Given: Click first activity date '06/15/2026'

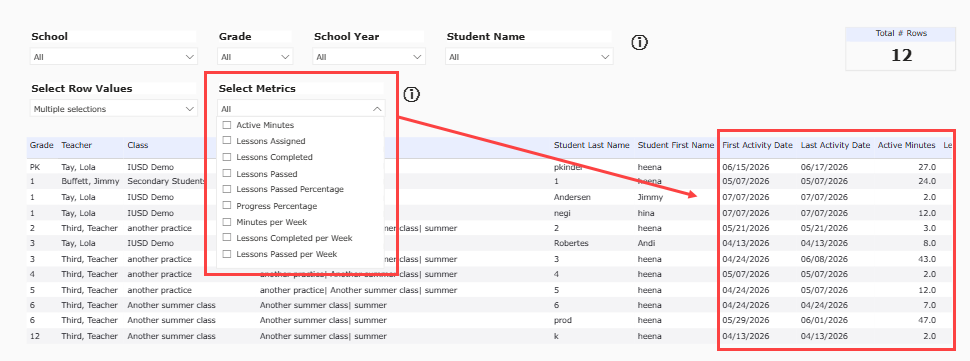Looking at the screenshot, I should (x=746, y=167).
